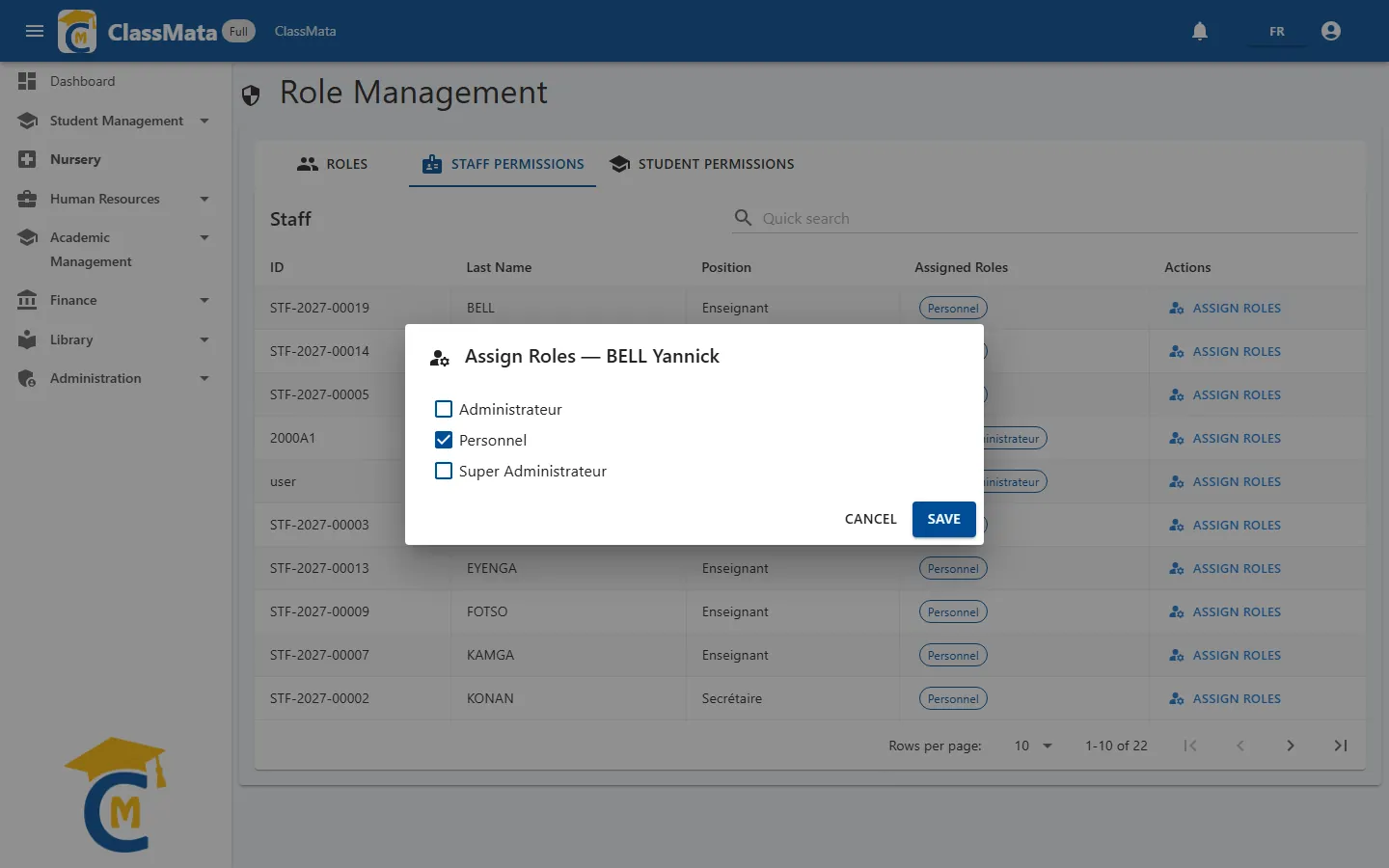Click the quick search magnifier icon
This screenshot has height=868, width=1389.
click(x=743, y=218)
